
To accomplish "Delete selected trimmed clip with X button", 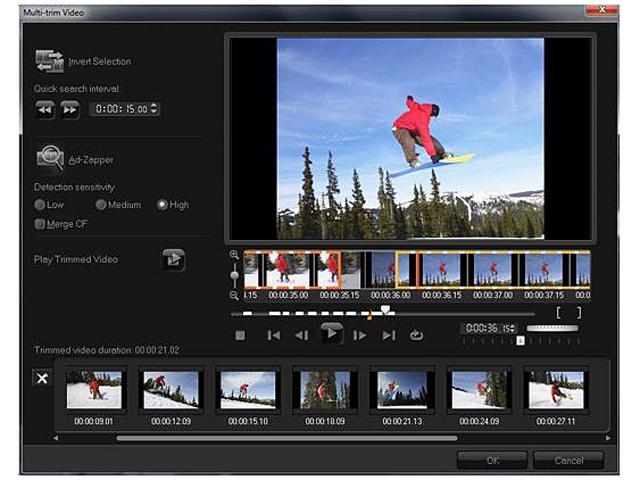I will coord(43,380).
